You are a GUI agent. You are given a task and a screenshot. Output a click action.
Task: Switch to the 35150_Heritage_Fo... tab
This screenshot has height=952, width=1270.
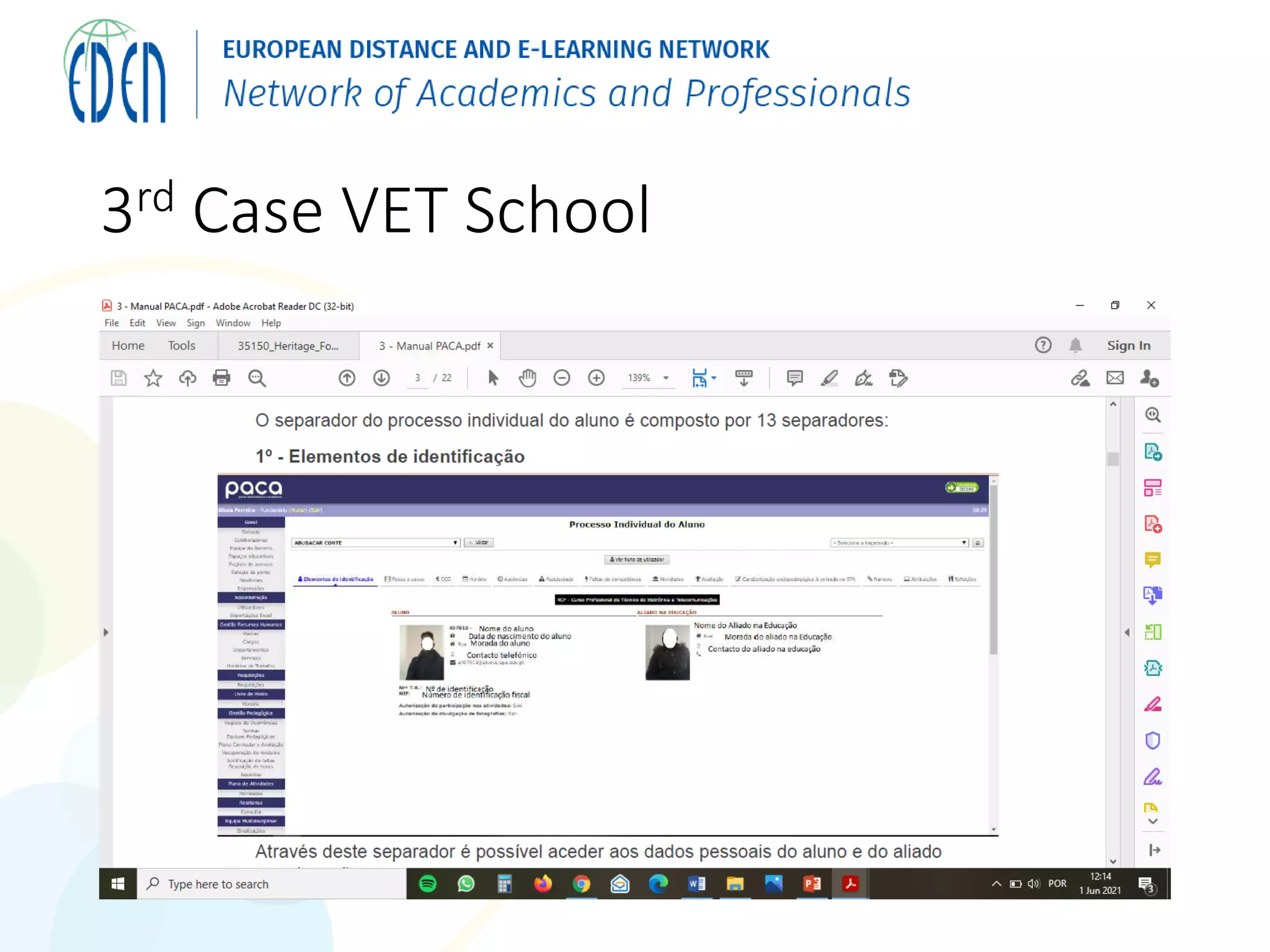click(288, 346)
